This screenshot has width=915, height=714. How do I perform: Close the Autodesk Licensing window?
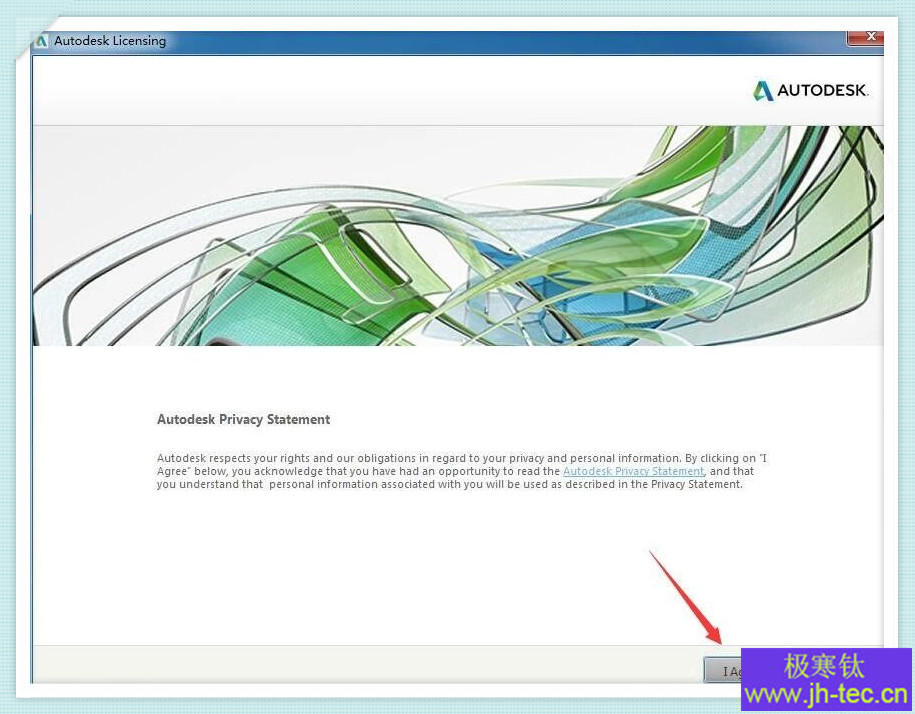pyautogui.click(x=865, y=37)
